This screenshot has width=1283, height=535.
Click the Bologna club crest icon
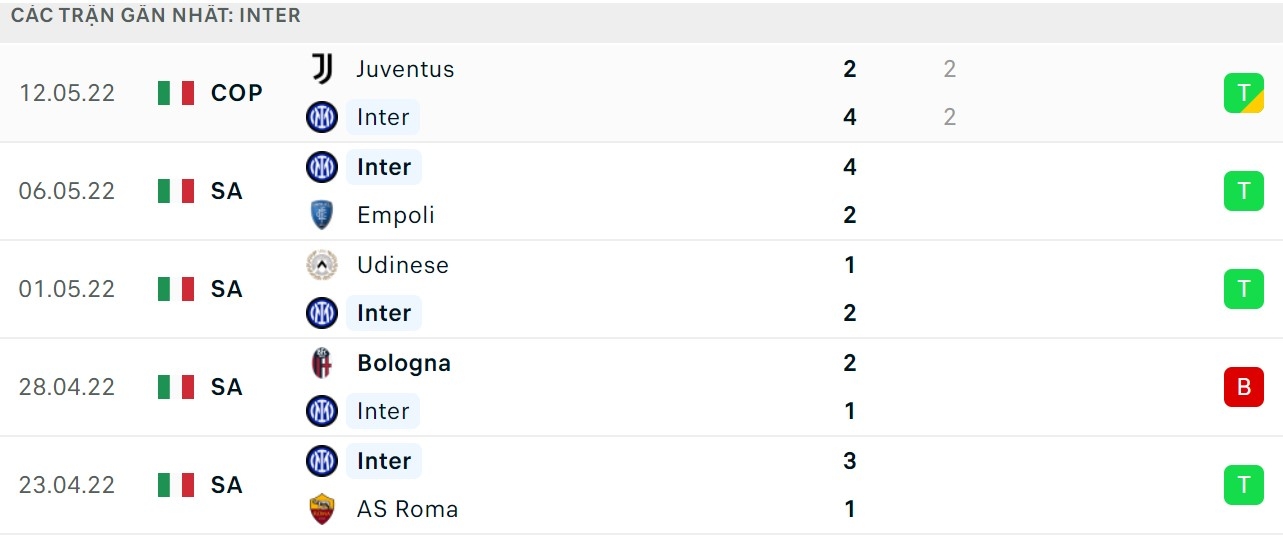321,363
